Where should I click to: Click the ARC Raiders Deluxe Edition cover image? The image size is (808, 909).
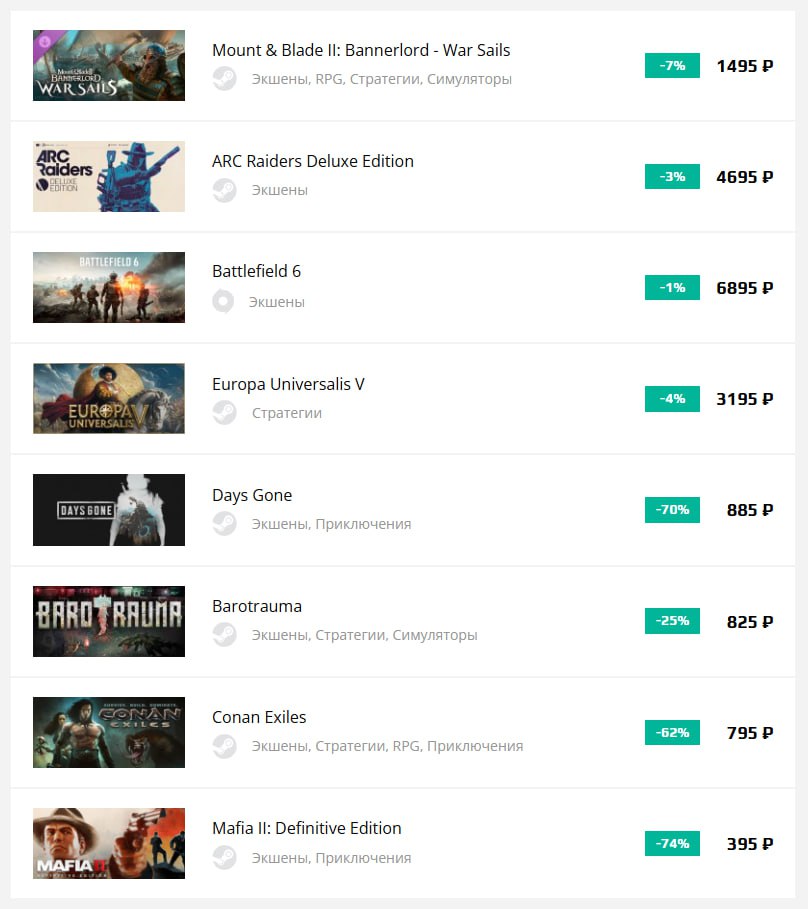click(x=109, y=176)
